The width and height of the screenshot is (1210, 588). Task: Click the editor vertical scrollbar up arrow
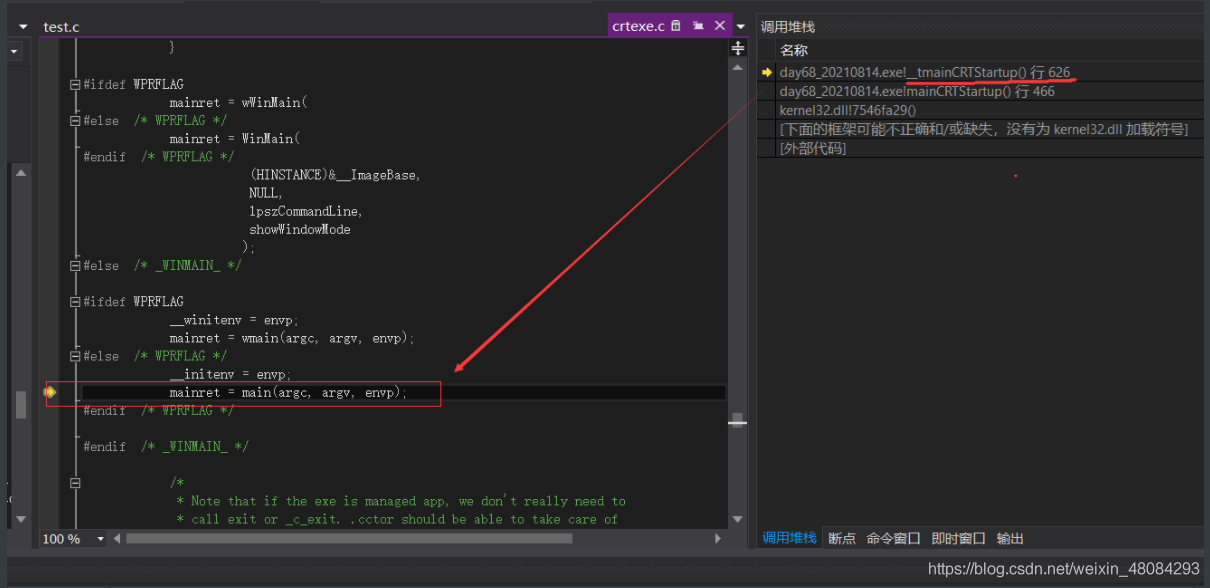pyautogui.click(x=738, y=68)
